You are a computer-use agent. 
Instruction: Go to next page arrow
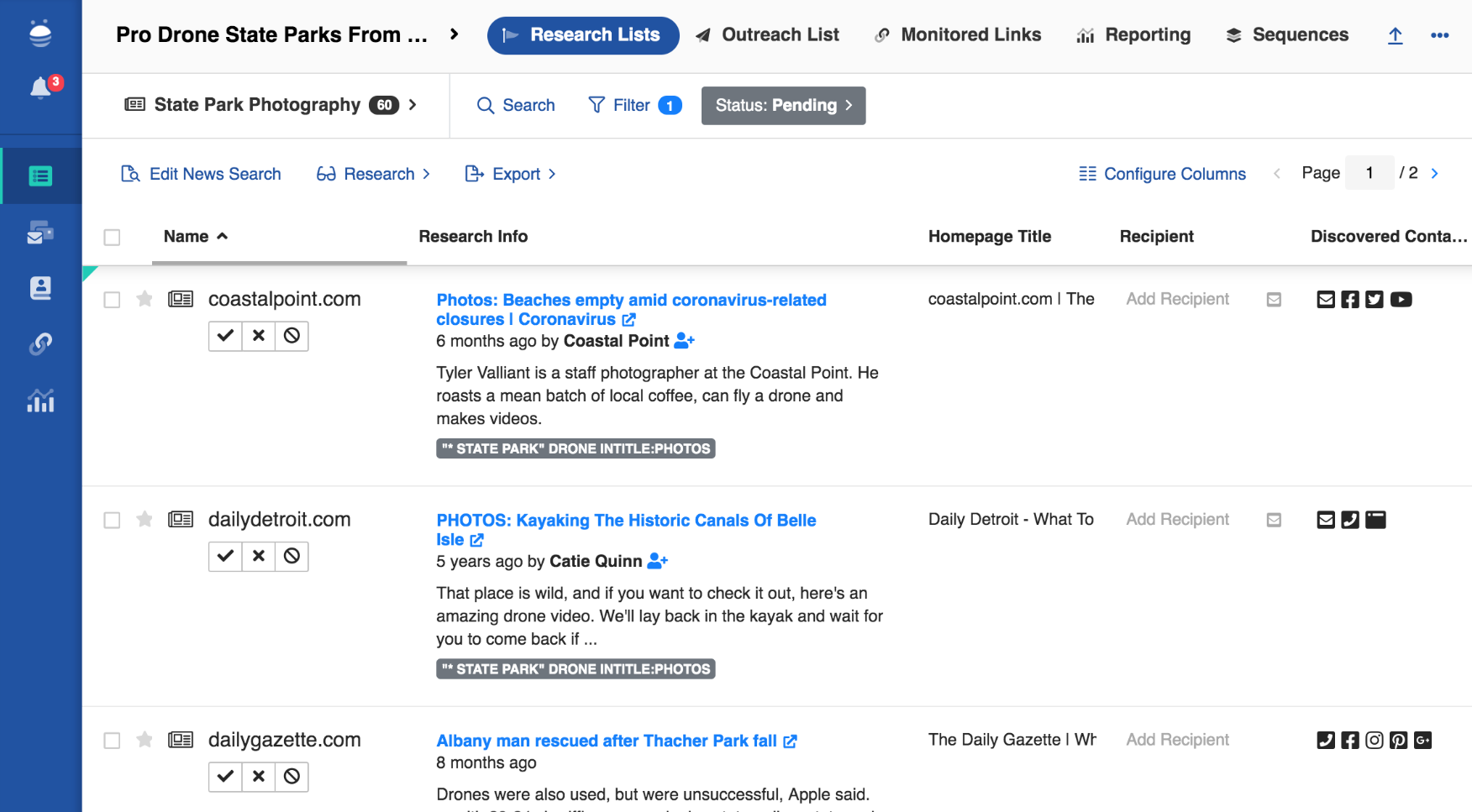tap(1434, 173)
